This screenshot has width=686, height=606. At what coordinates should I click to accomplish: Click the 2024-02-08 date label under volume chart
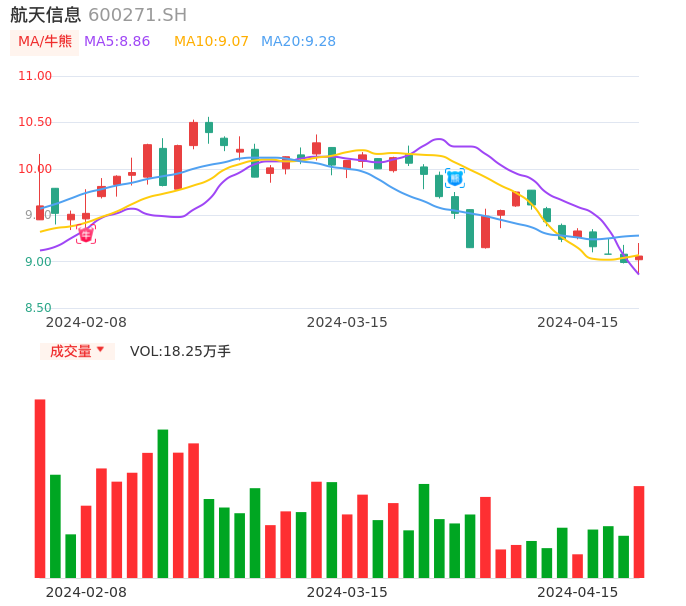tap(86, 592)
